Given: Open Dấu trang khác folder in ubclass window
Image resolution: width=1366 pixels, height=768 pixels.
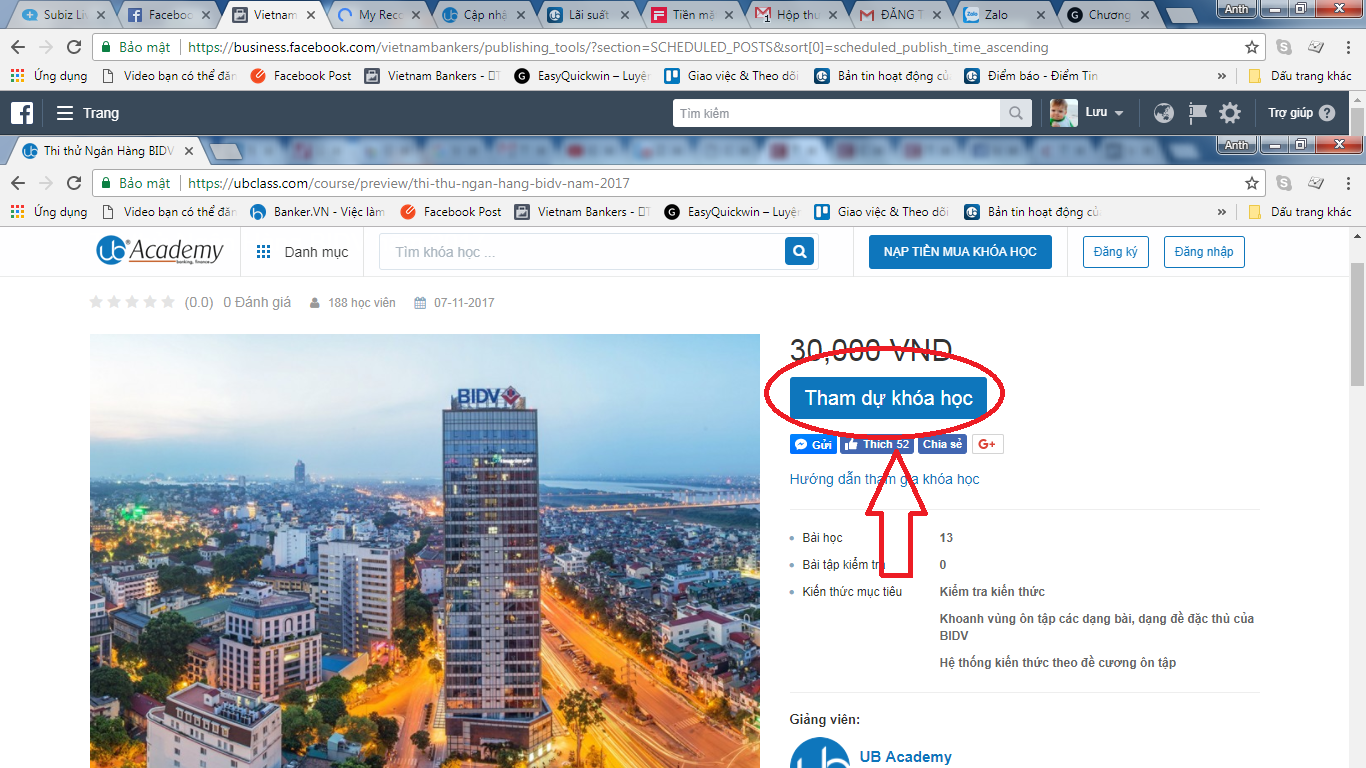Looking at the screenshot, I should pyautogui.click(x=1300, y=212).
